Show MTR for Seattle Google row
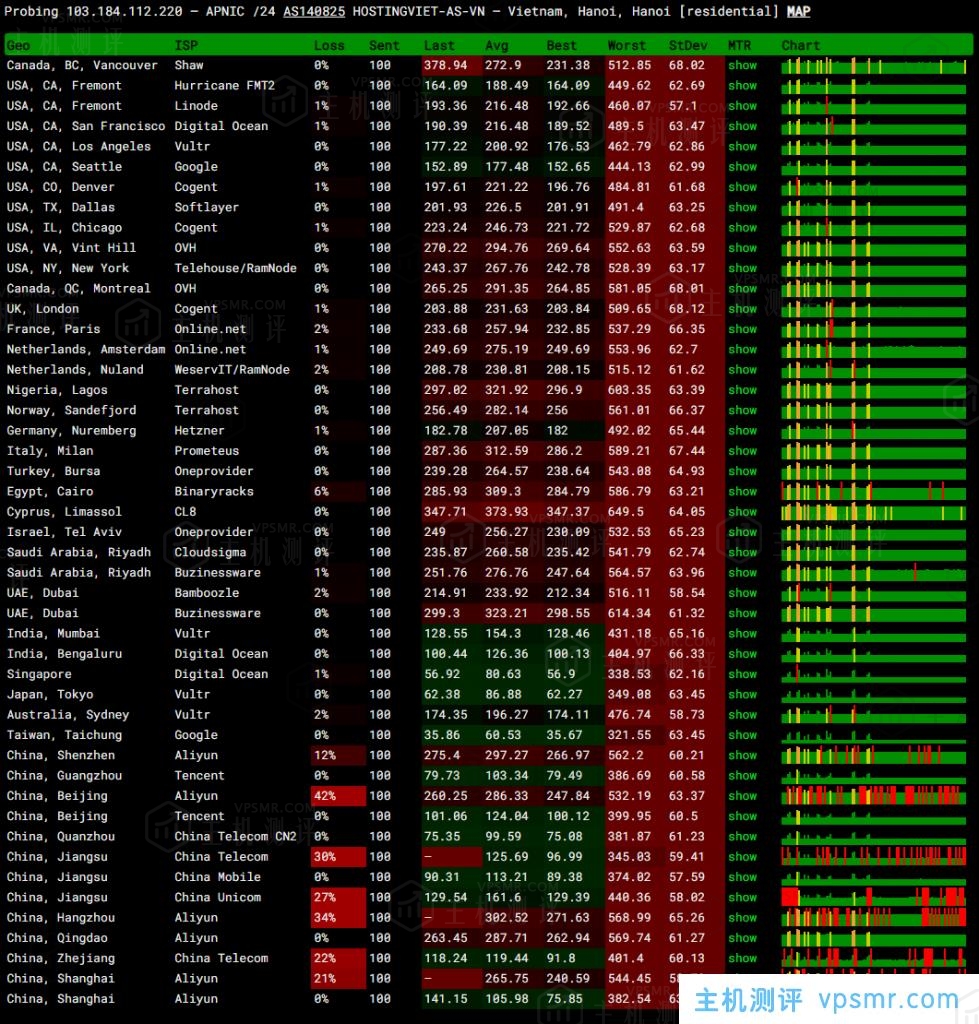This screenshot has height=1024, width=979. pos(743,167)
